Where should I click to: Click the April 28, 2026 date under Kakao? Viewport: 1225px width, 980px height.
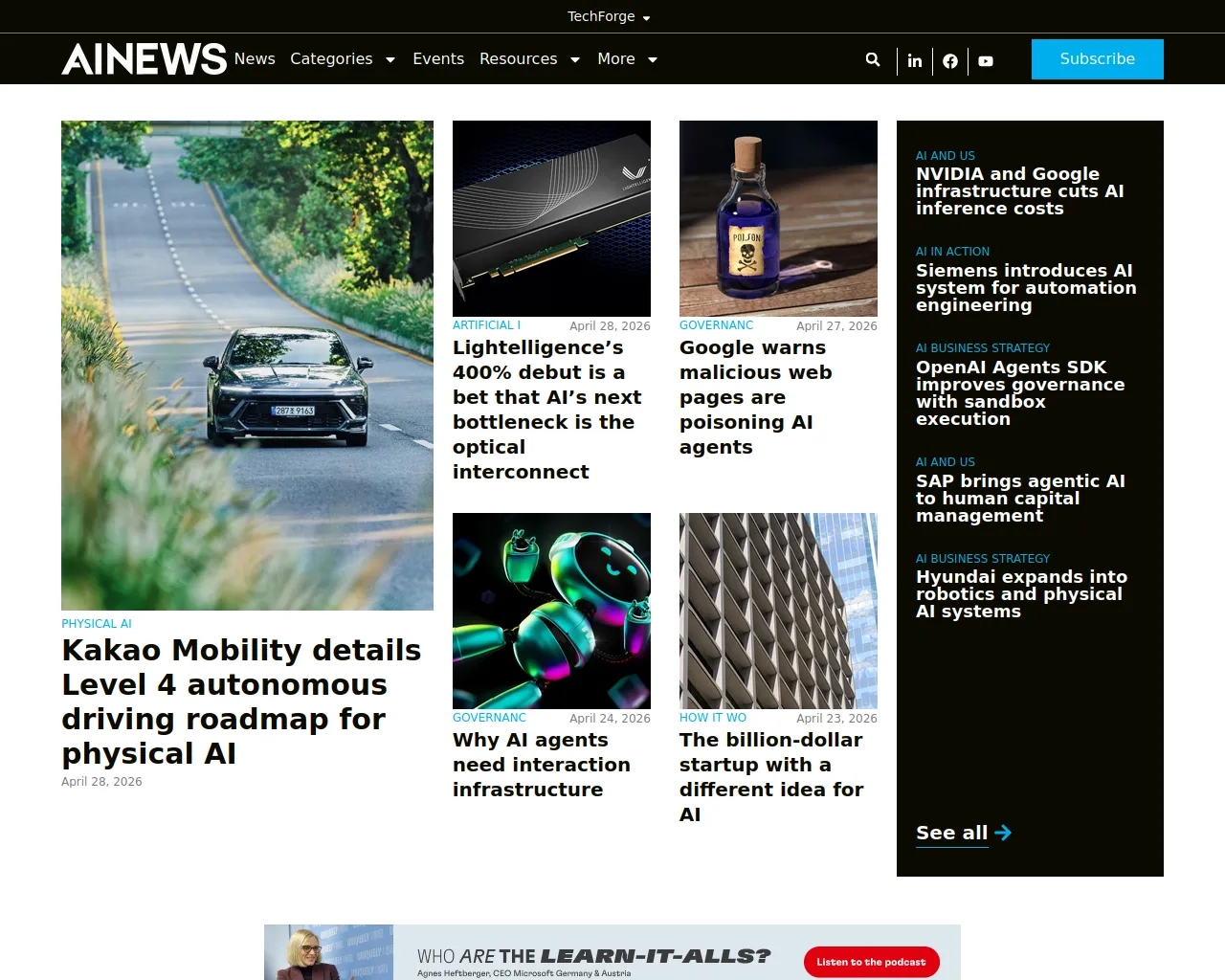point(101,782)
